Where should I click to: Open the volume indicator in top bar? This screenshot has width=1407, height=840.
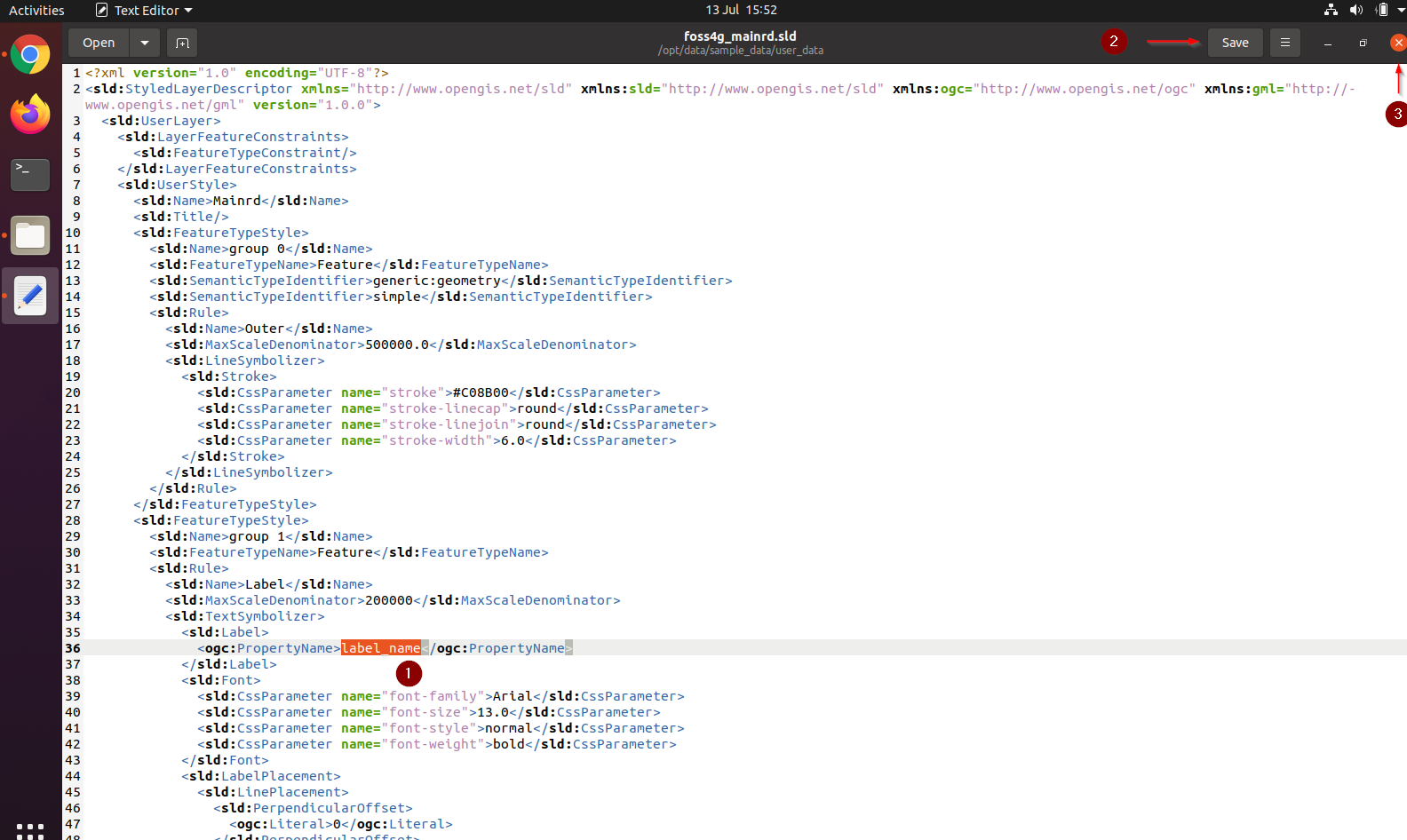(x=1355, y=10)
